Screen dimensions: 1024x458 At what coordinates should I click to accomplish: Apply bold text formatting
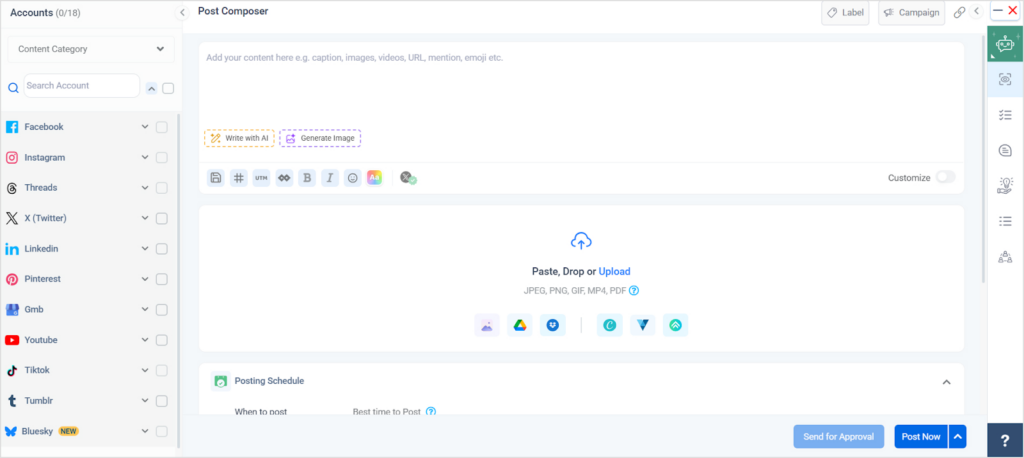[x=307, y=178]
